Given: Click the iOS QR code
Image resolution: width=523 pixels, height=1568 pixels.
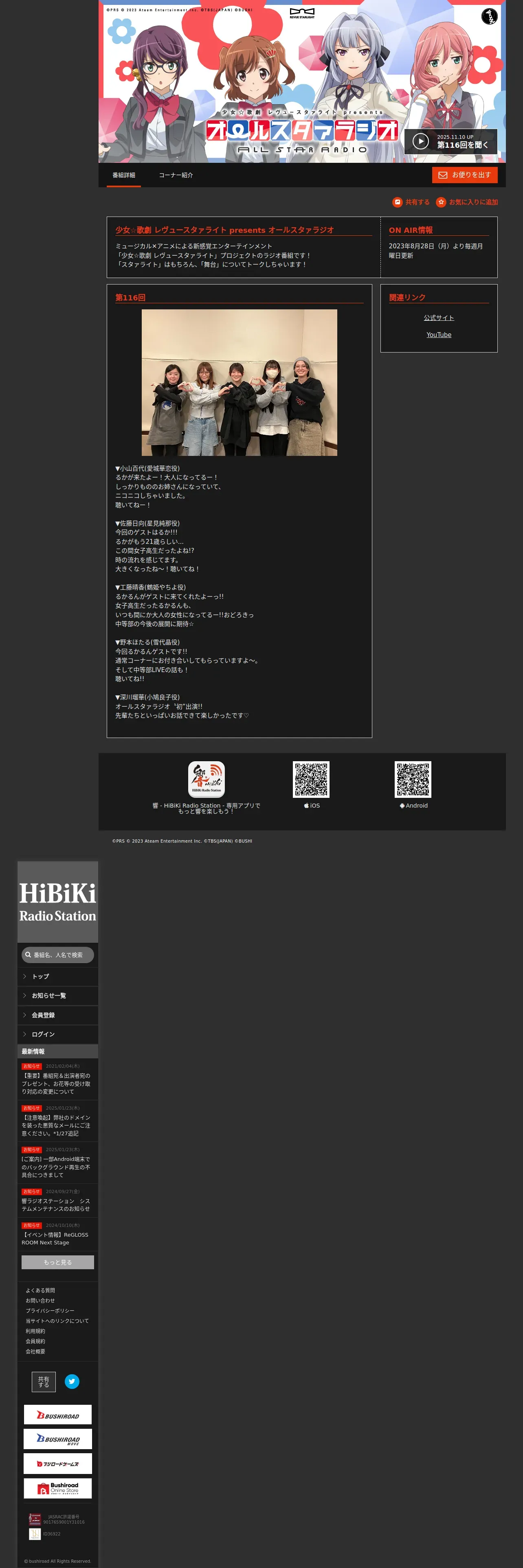Looking at the screenshot, I should tap(311, 779).
